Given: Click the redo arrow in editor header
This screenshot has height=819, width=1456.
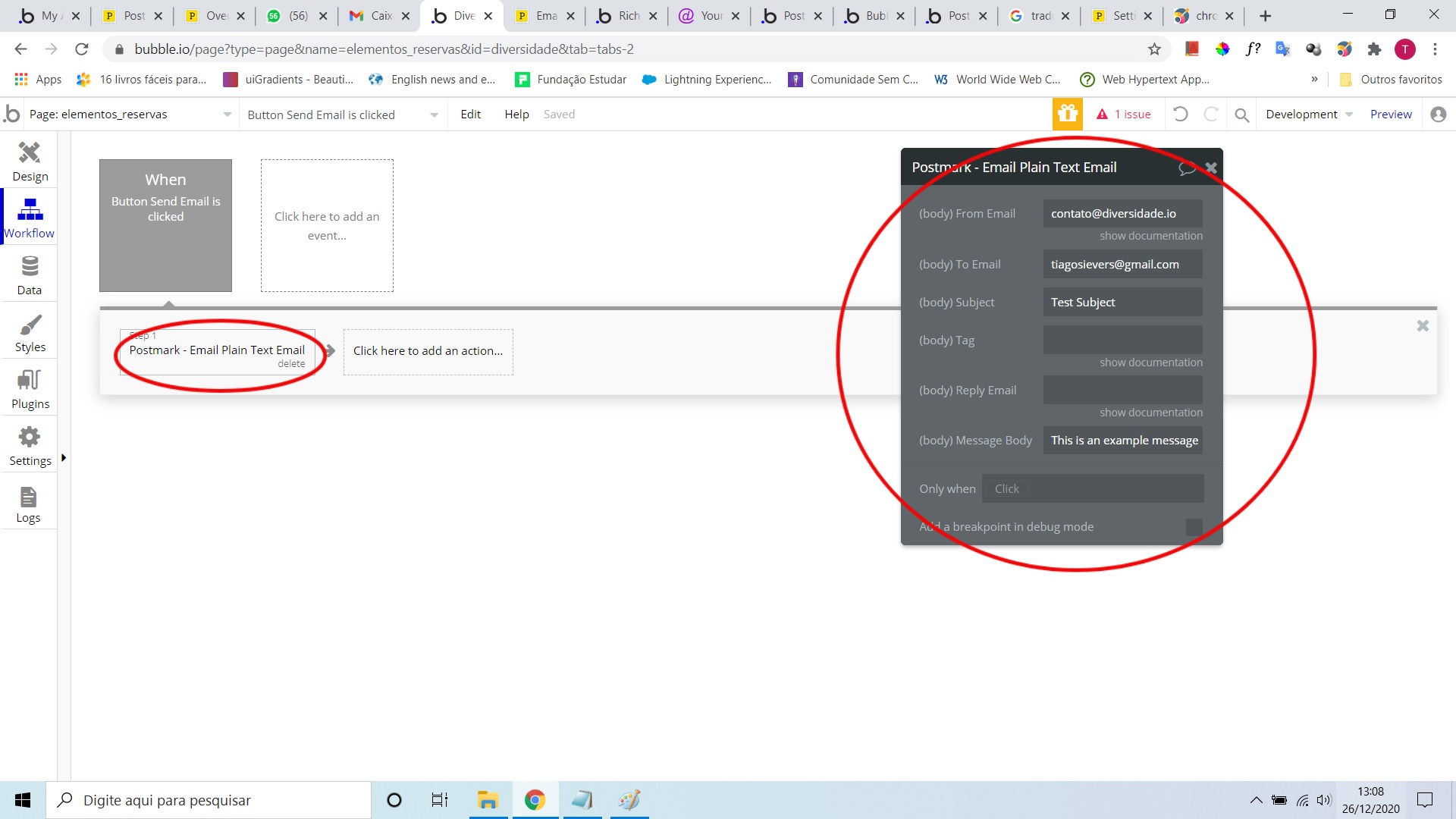Looking at the screenshot, I should tap(1211, 115).
